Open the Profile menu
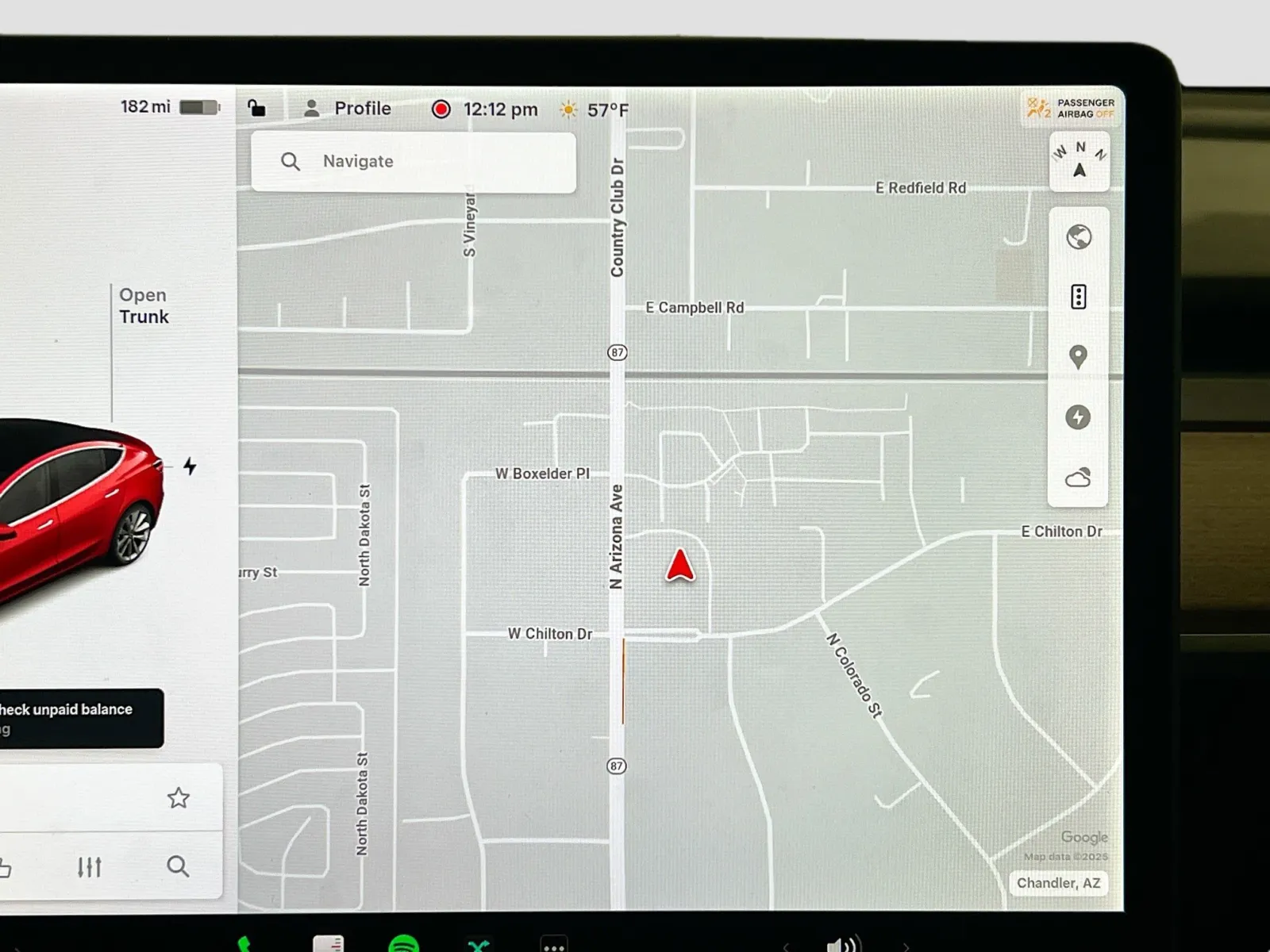The width and height of the screenshot is (1270, 952). click(348, 109)
